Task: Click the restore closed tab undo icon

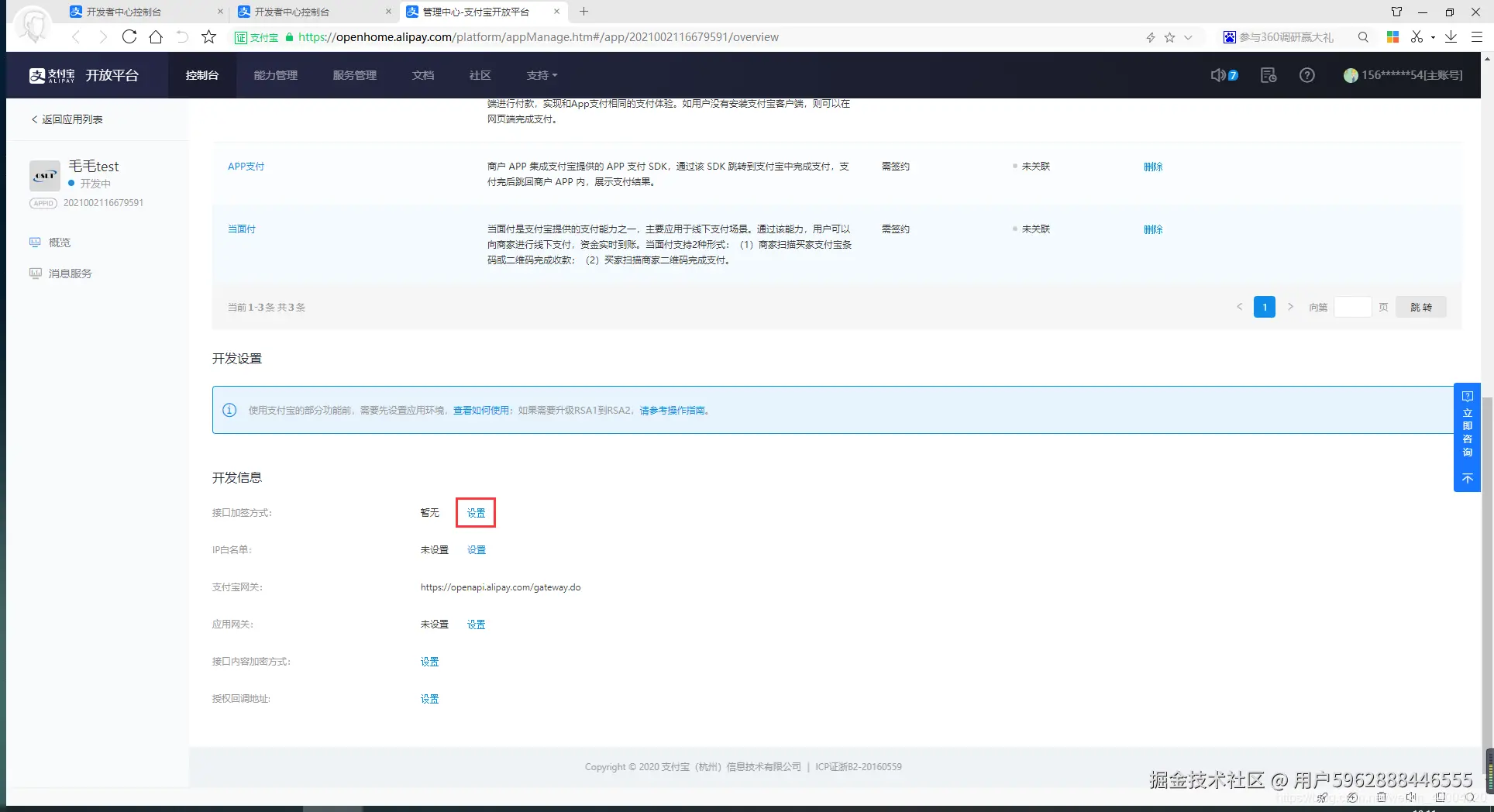Action: coord(182,37)
